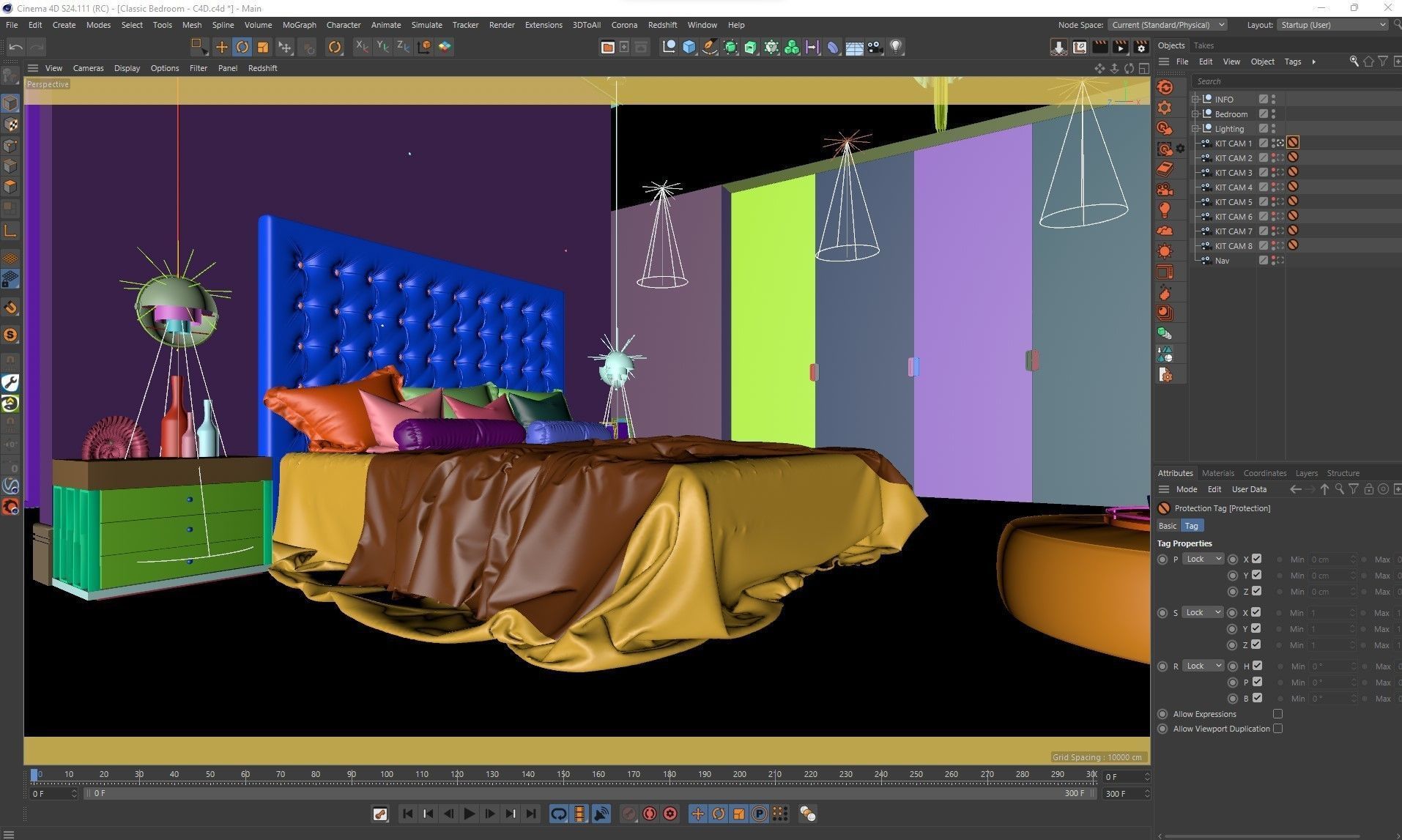Select the Protection tag on KIT CAM 1
The width and height of the screenshot is (1402, 840).
(x=1293, y=143)
